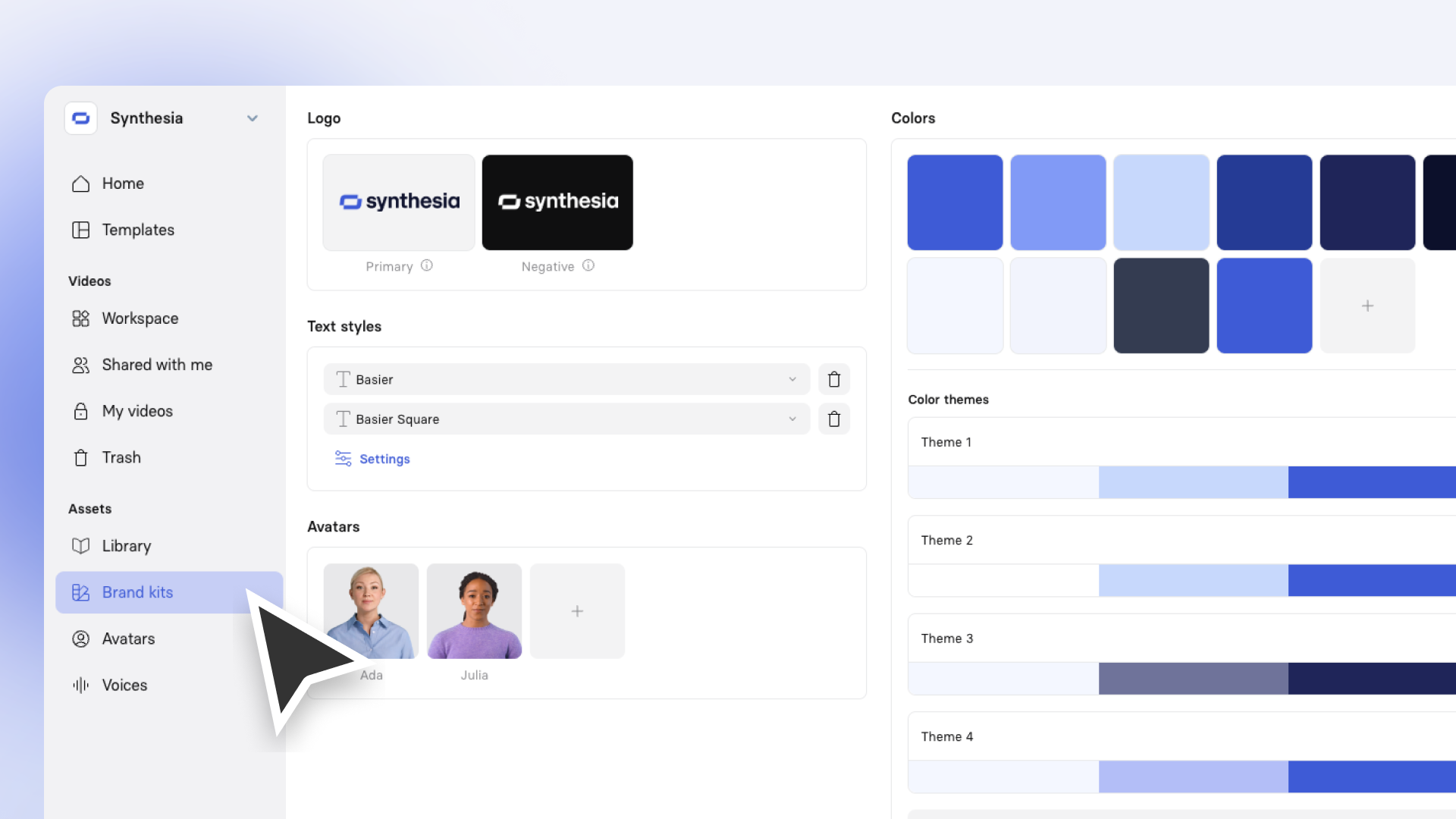Screen dimensions: 1456x819
Task: Click the Voices waveform icon
Action: pyautogui.click(x=80, y=685)
